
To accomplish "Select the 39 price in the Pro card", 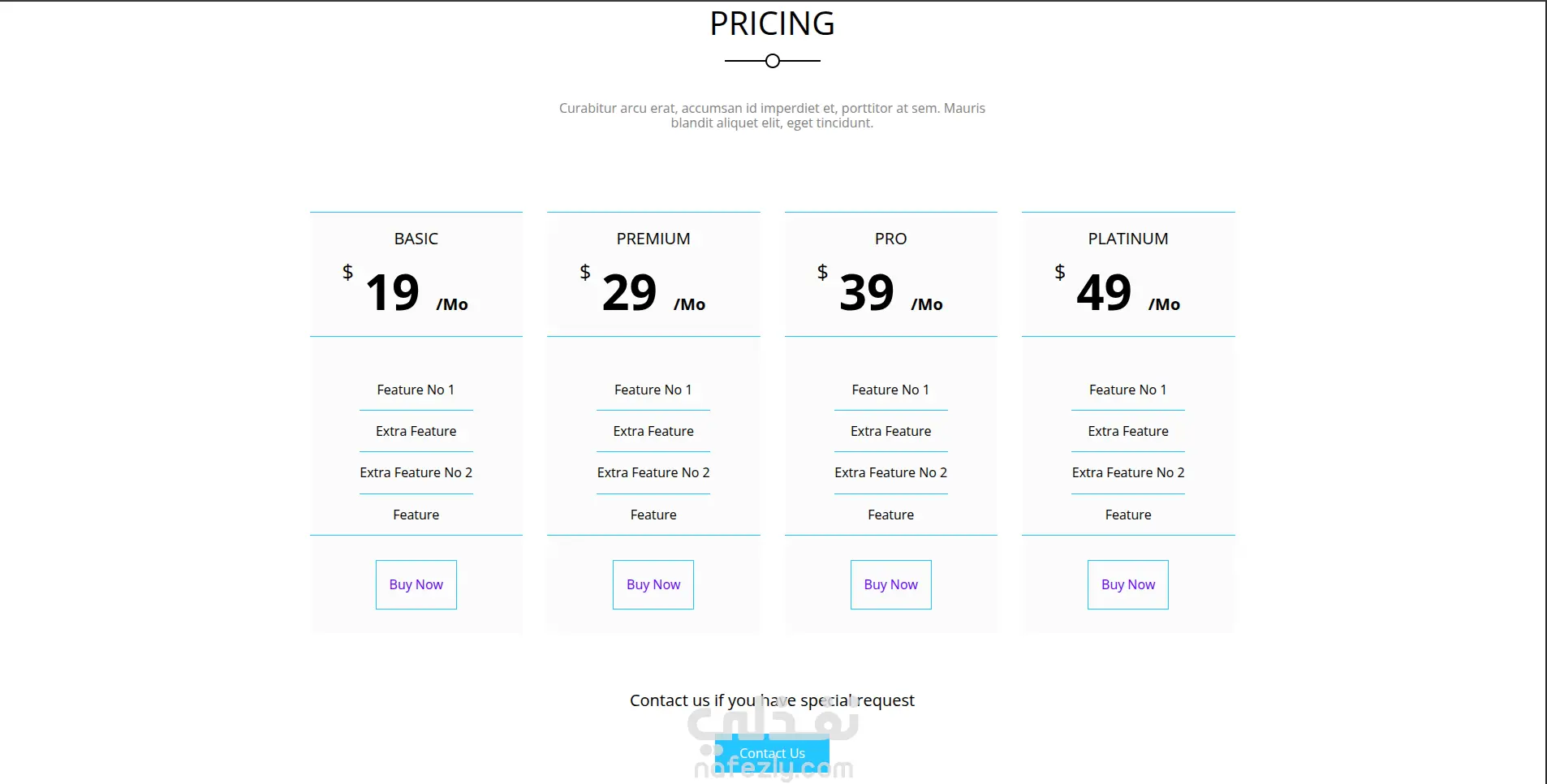I will coord(867,292).
